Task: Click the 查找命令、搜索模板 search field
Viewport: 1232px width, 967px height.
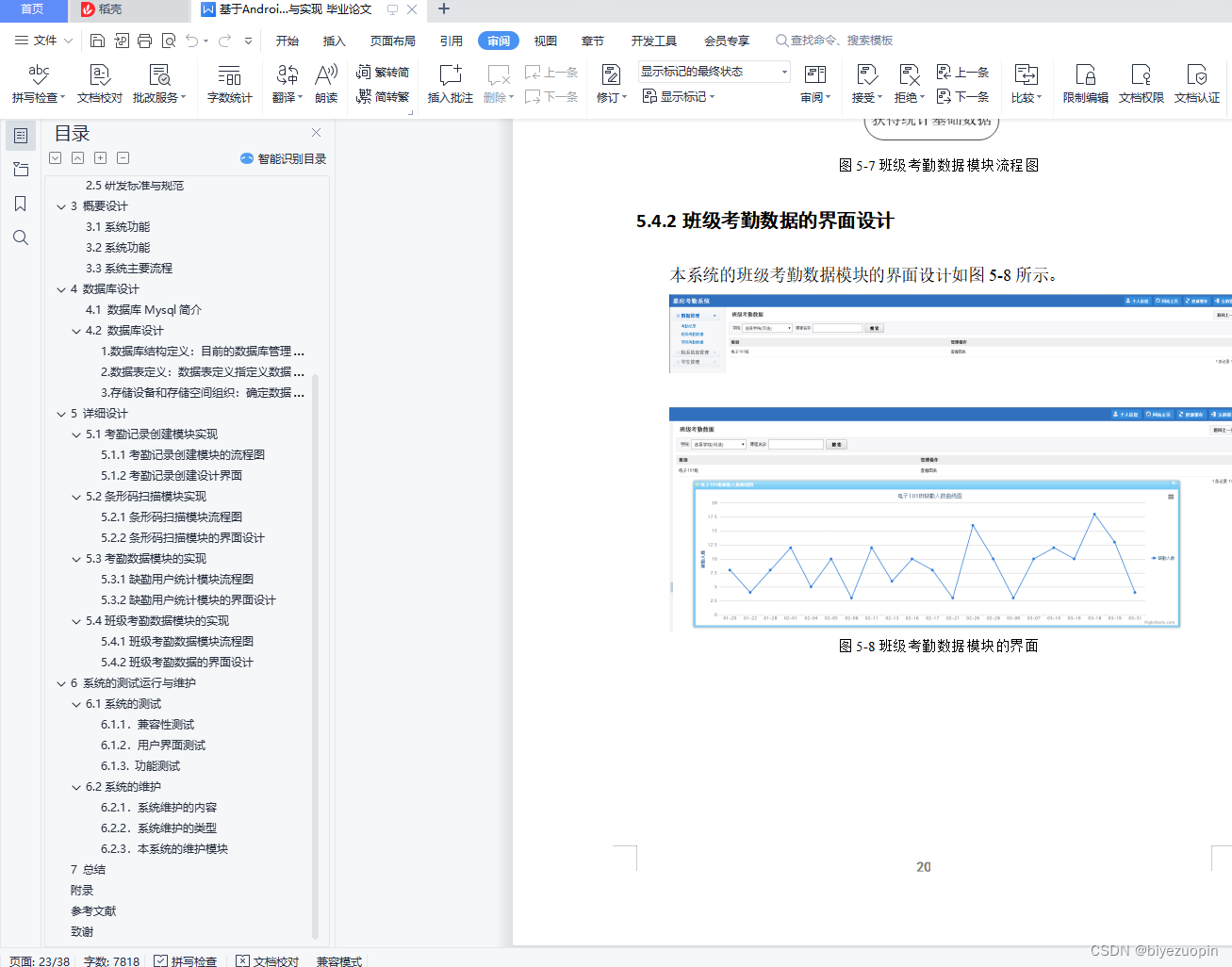Action: (x=834, y=41)
